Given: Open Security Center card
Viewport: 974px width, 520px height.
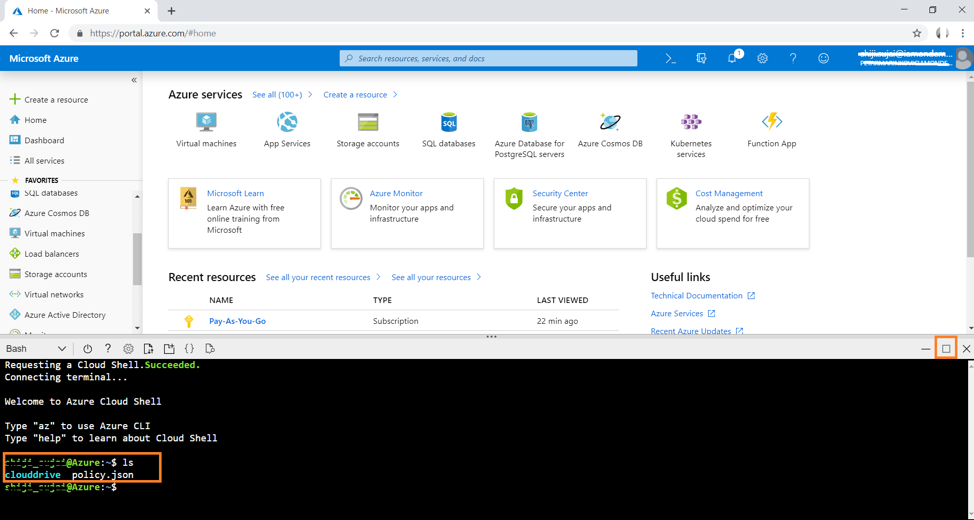Looking at the screenshot, I should pyautogui.click(x=570, y=213).
